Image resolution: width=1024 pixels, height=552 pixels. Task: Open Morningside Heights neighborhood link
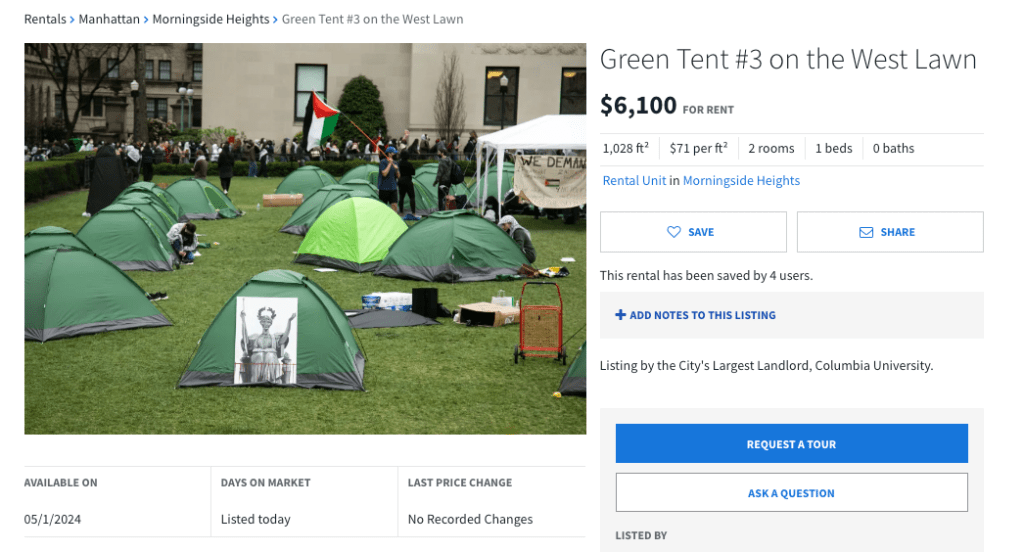pos(741,181)
